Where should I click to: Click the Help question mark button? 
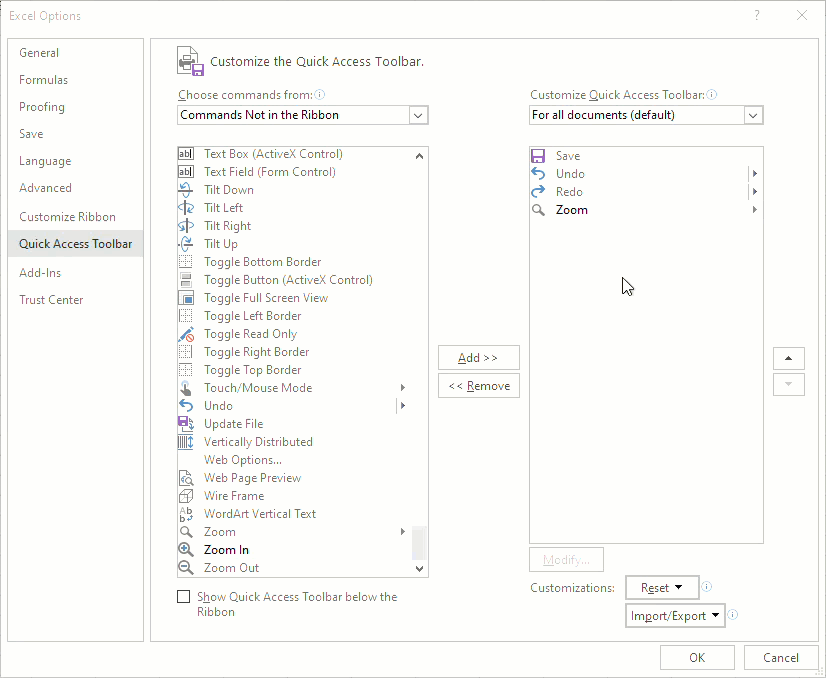point(757,15)
